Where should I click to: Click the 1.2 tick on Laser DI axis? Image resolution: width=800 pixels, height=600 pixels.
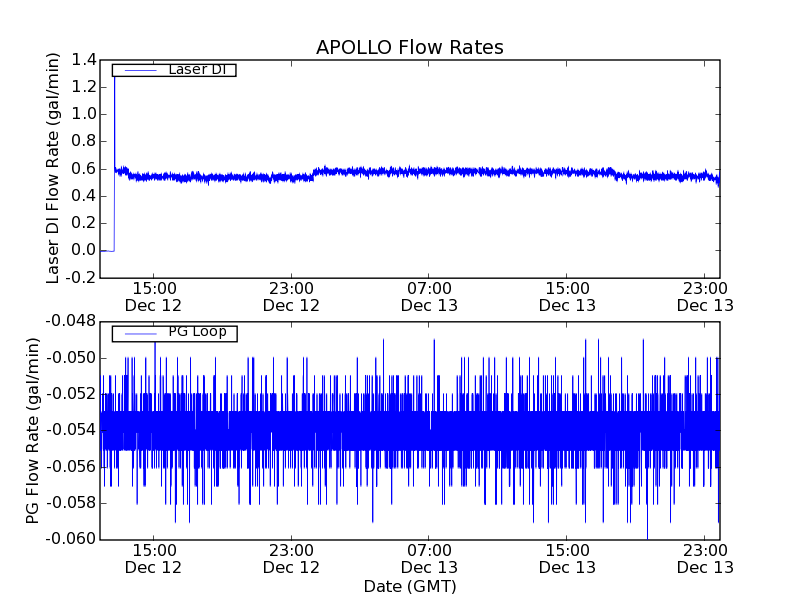[x=84, y=87]
